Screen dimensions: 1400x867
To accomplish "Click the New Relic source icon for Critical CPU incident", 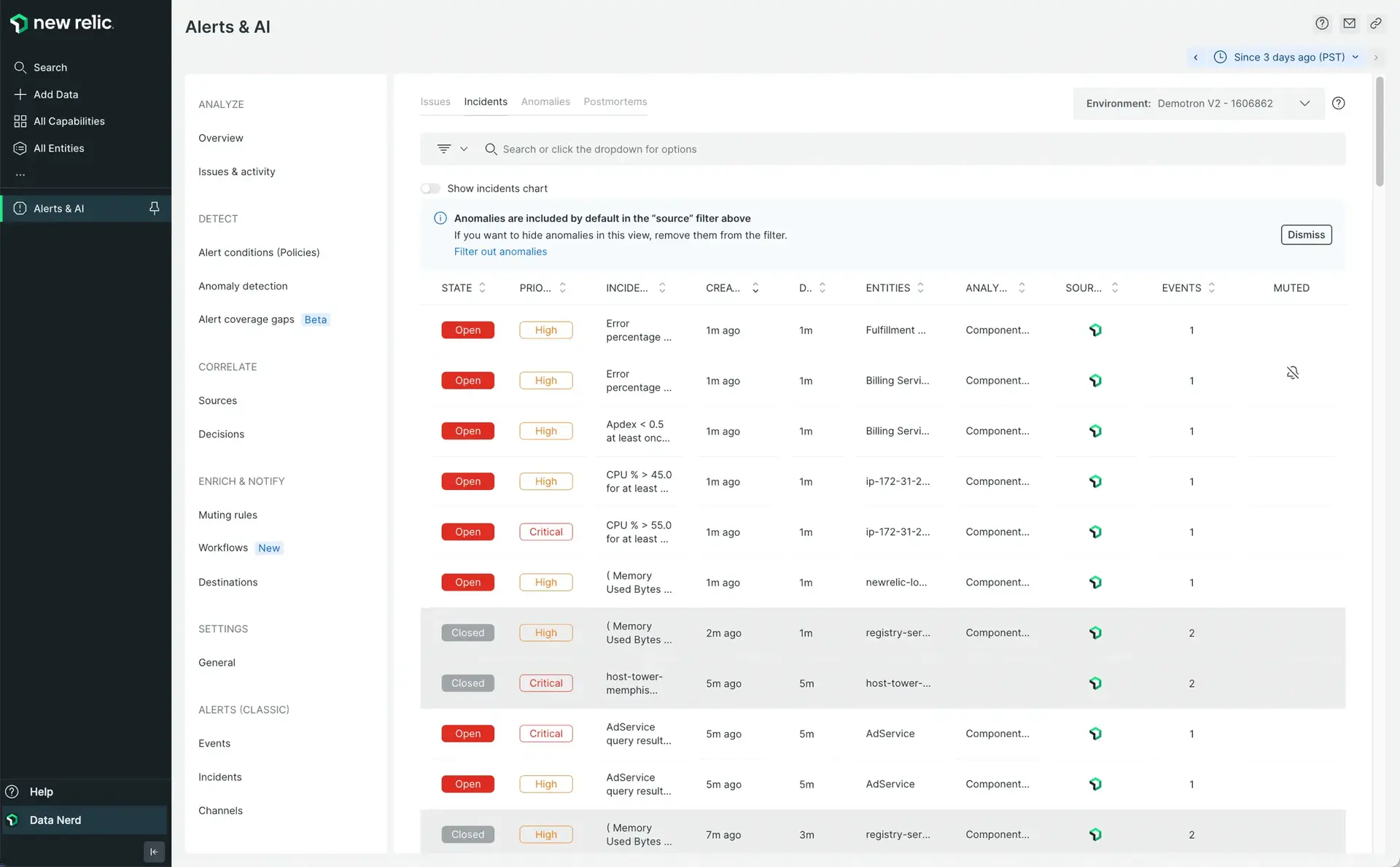I will click(1095, 531).
